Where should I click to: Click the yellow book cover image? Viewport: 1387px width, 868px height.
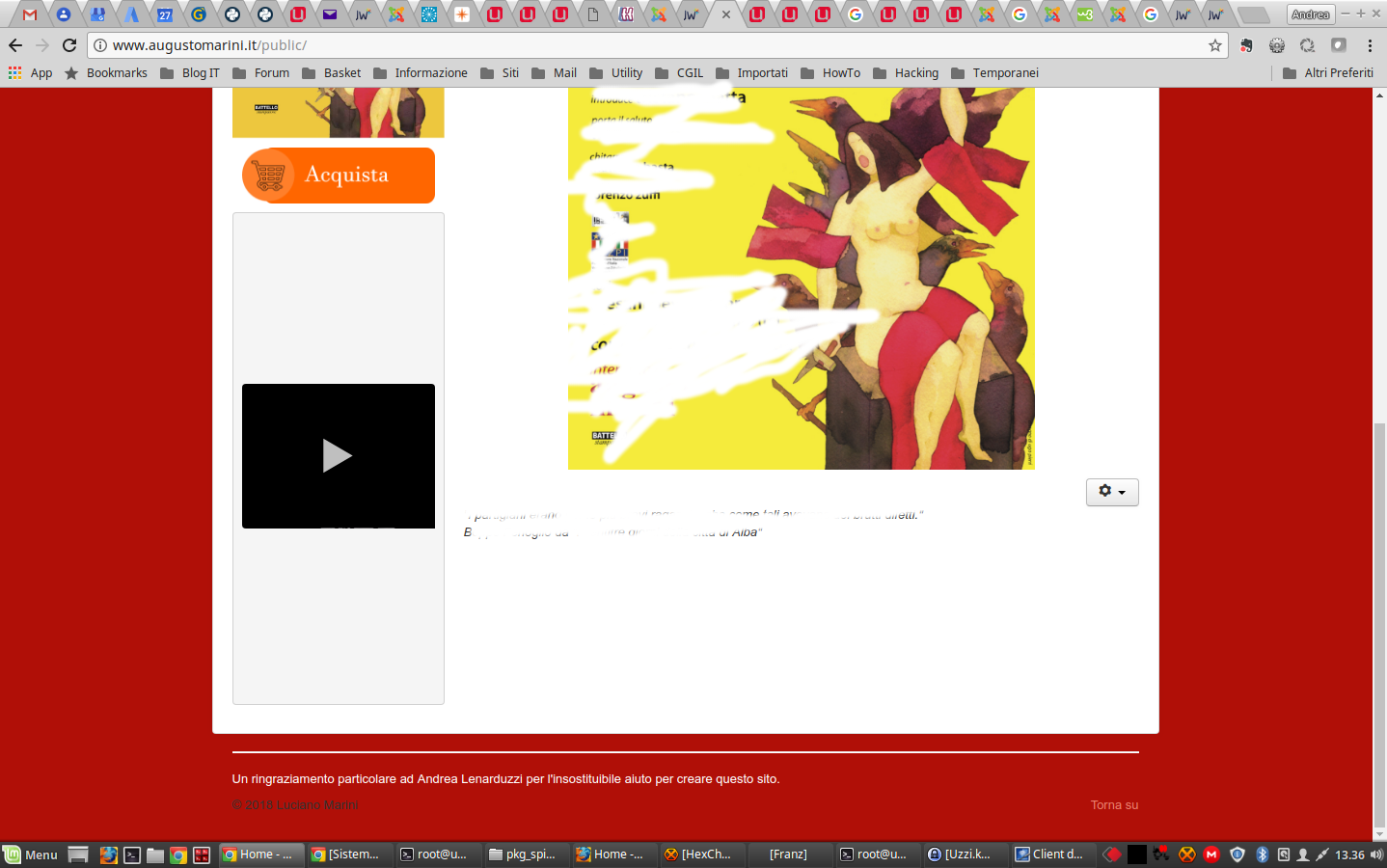click(802, 279)
